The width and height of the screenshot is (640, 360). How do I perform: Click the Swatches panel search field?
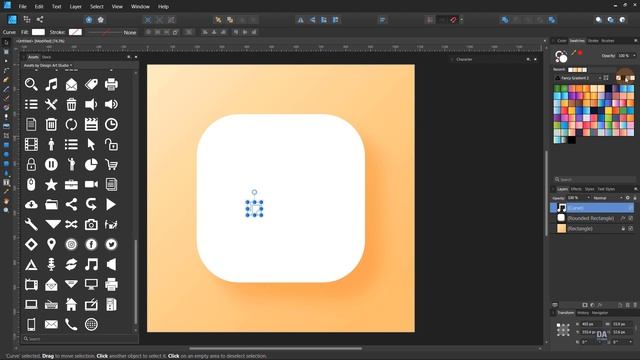click(594, 180)
